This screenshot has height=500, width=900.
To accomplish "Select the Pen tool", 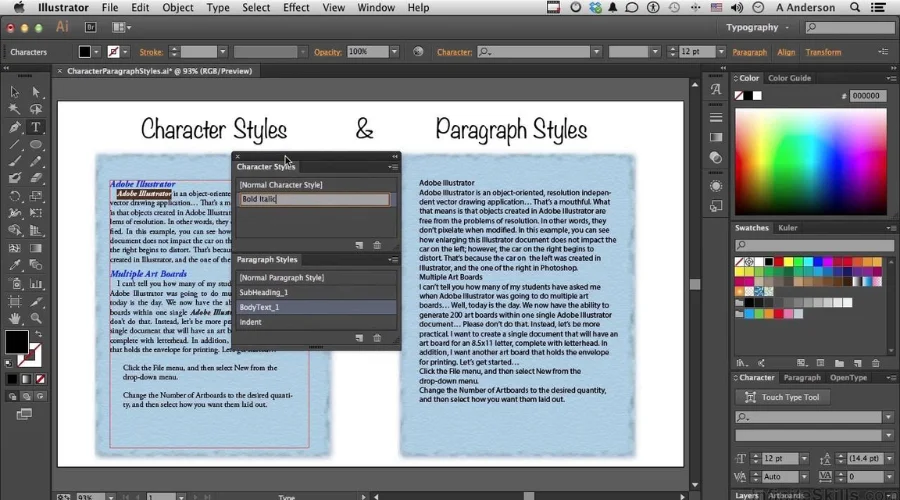I will [x=14, y=127].
